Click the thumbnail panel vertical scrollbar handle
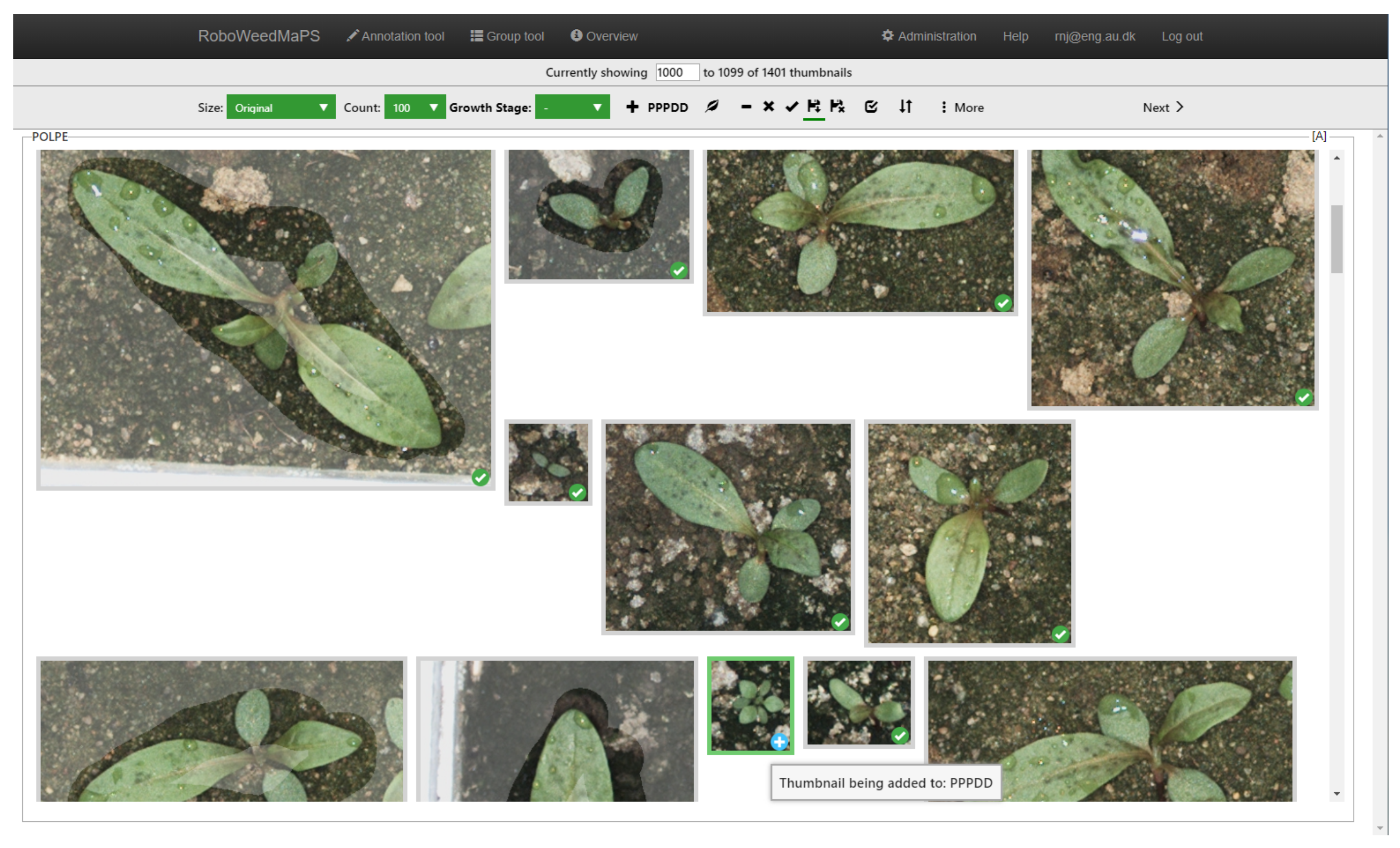 tap(1336, 239)
